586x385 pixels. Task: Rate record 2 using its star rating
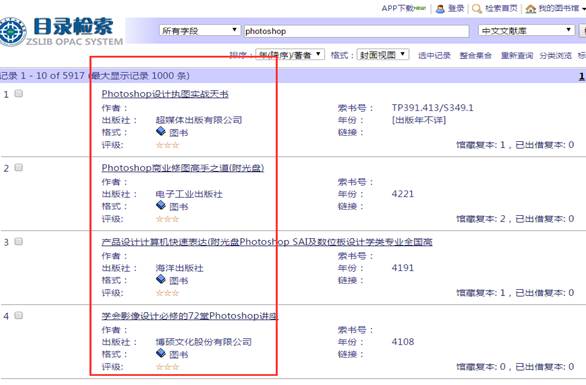click(x=167, y=219)
